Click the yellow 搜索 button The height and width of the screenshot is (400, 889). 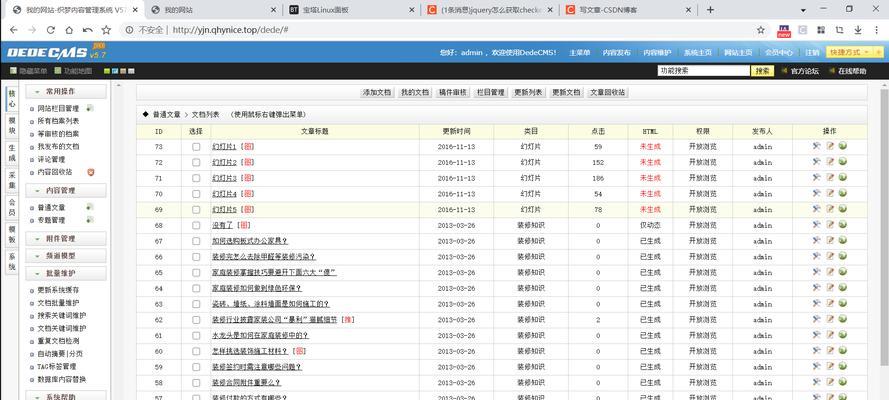click(x=763, y=71)
